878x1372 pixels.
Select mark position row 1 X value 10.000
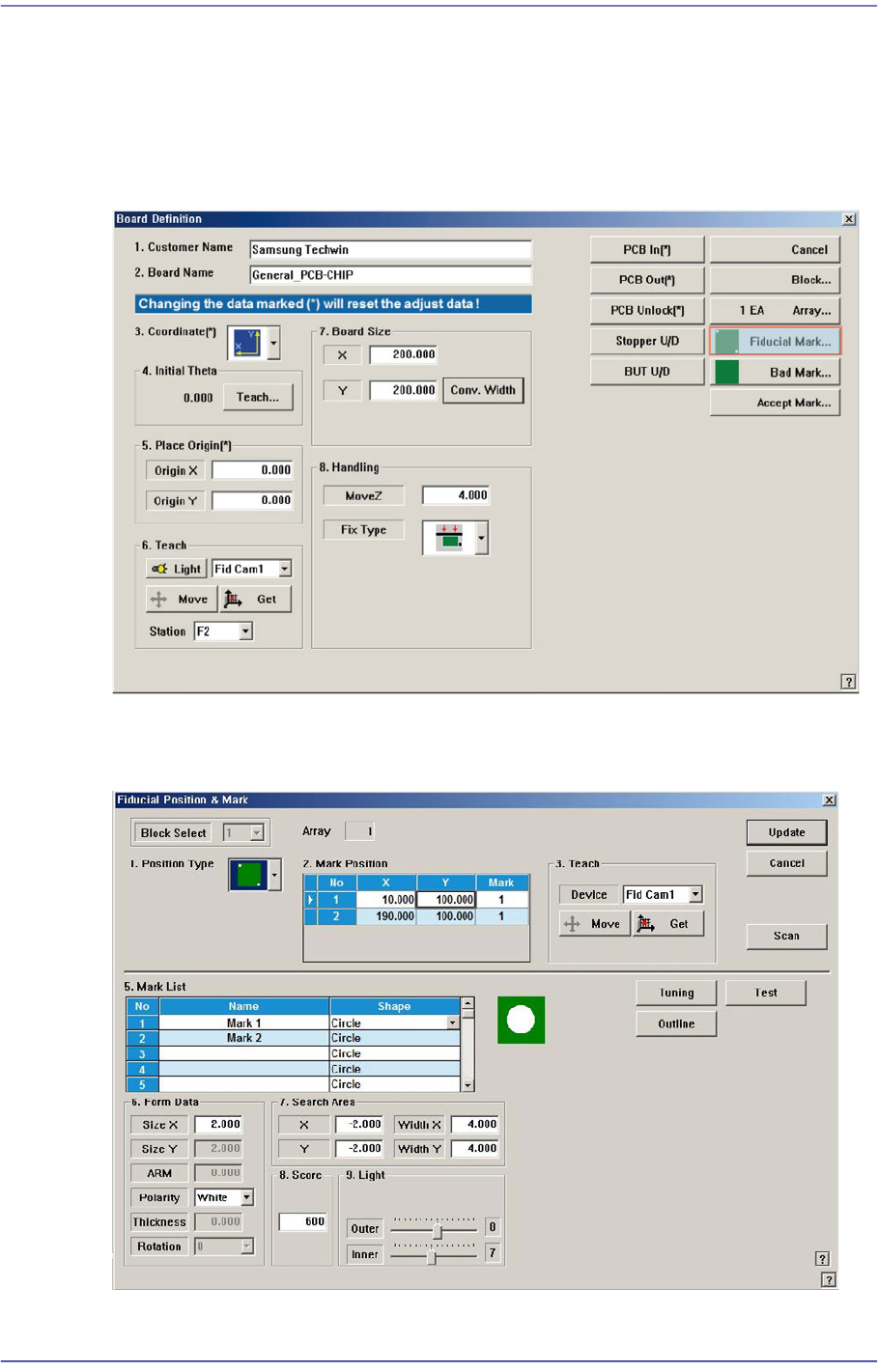coord(386,899)
